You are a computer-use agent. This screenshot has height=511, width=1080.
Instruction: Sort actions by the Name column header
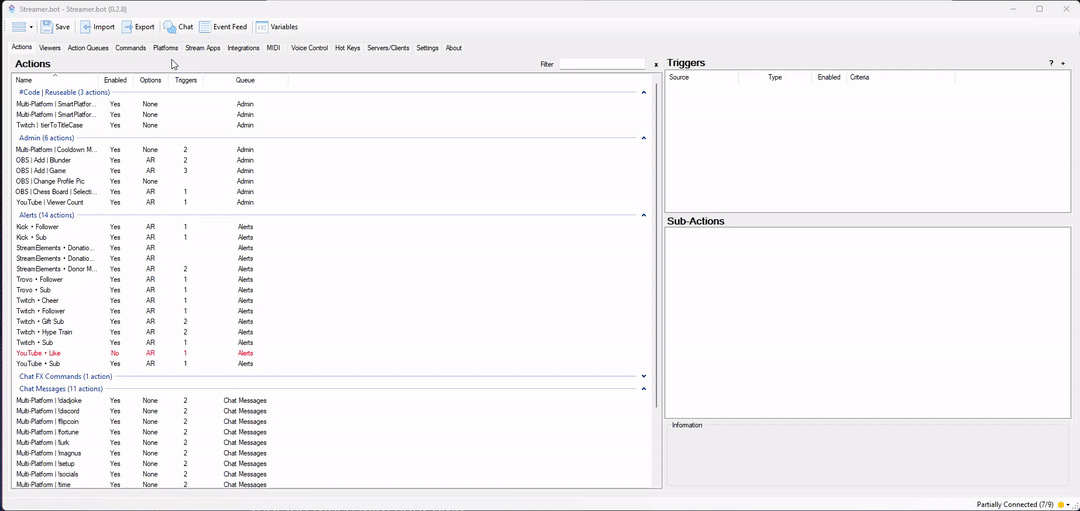pos(55,80)
